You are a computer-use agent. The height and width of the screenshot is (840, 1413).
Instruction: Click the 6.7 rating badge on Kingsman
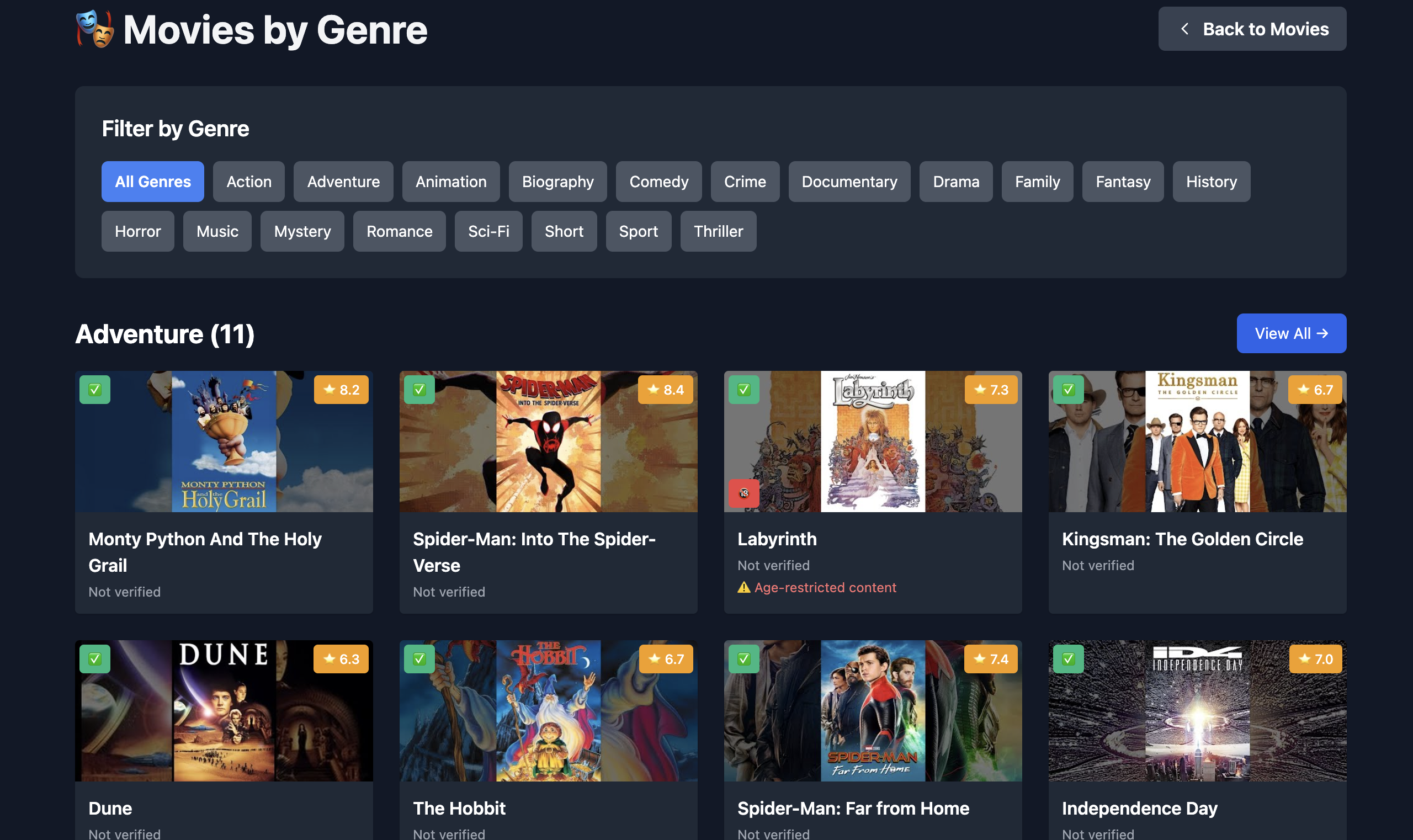point(1315,390)
